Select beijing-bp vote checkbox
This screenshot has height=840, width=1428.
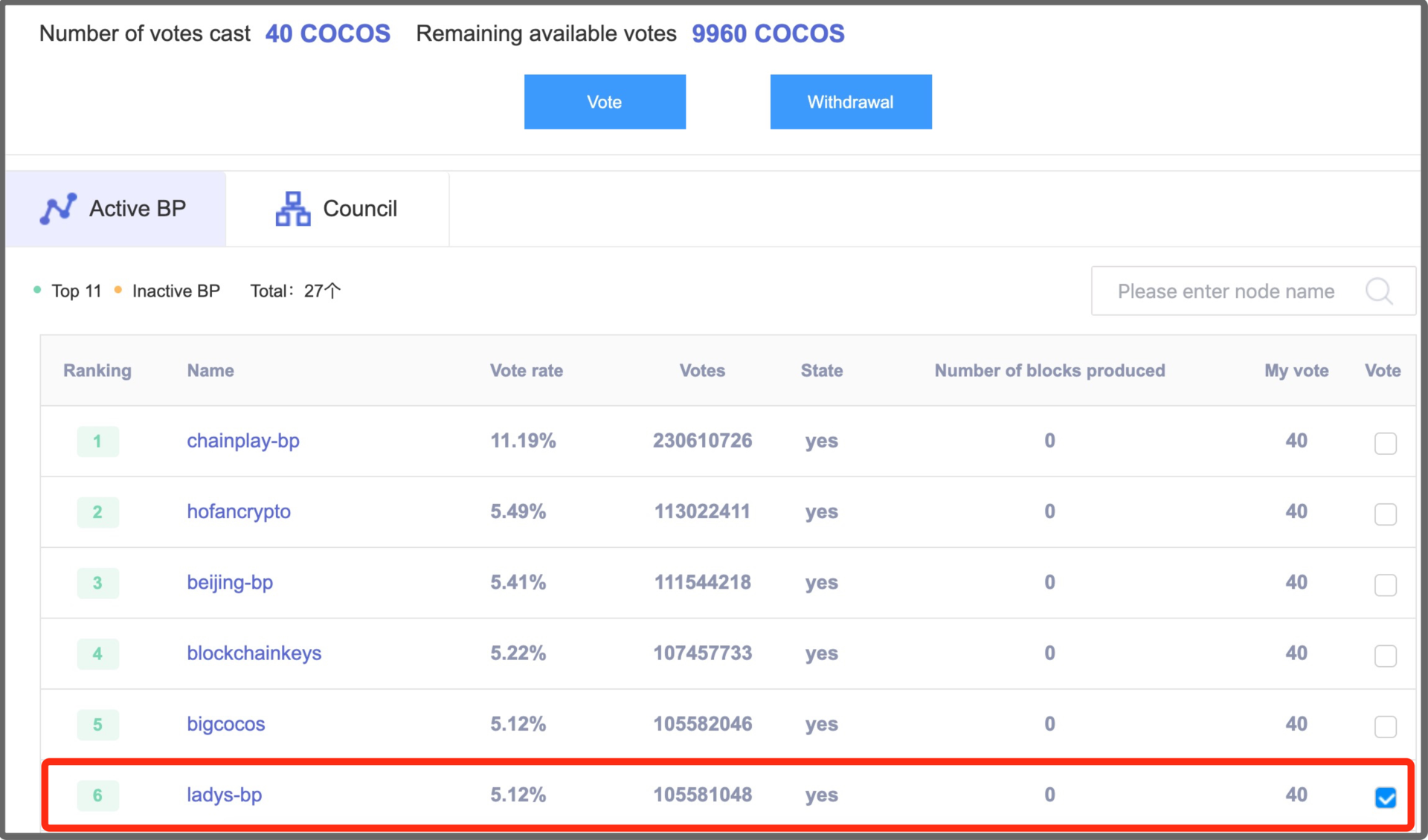point(1385,584)
